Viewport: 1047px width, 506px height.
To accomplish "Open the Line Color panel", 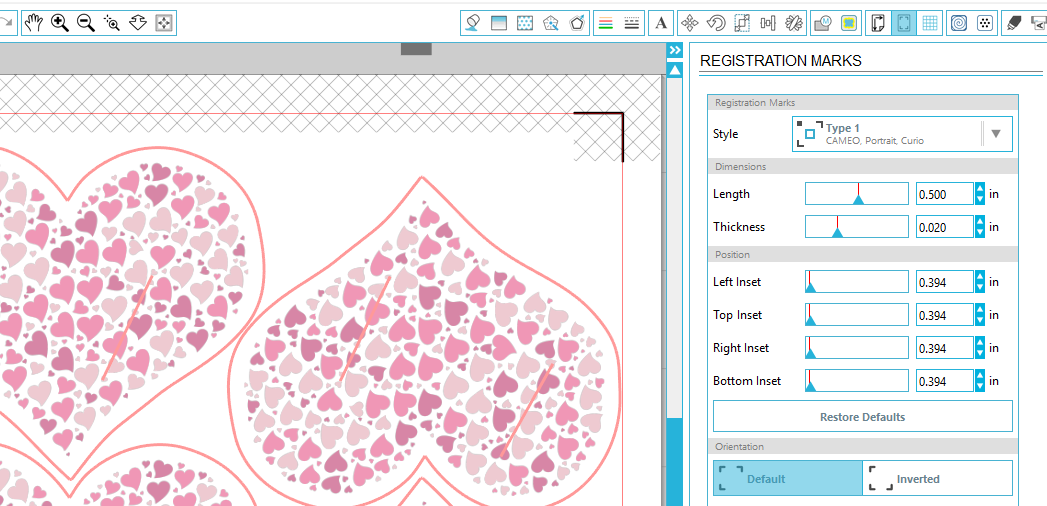I will pyautogui.click(x=604, y=23).
